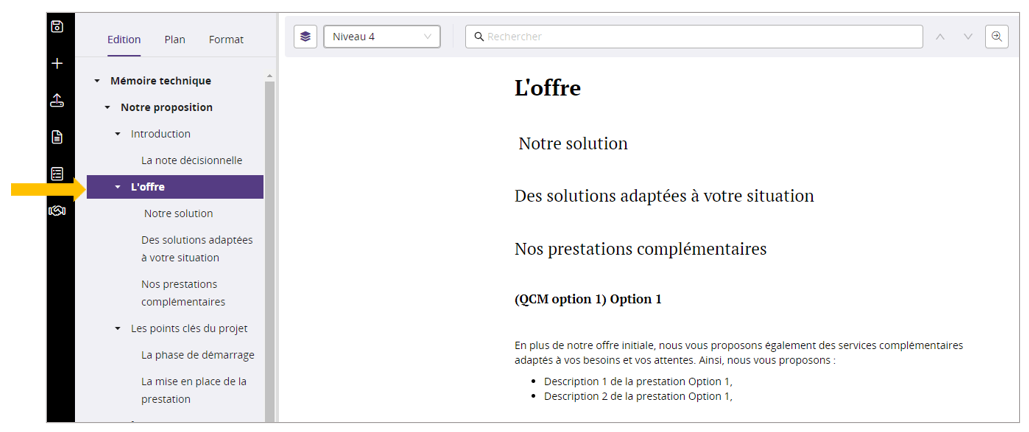Click the layers icon in top toolbar

tap(306, 37)
